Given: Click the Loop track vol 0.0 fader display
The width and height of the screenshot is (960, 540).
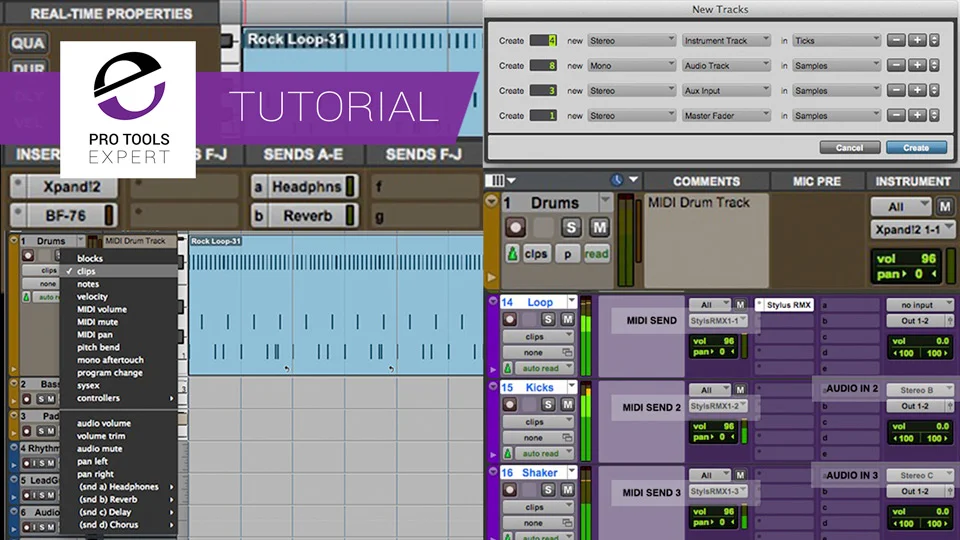Looking at the screenshot, I should [920, 347].
